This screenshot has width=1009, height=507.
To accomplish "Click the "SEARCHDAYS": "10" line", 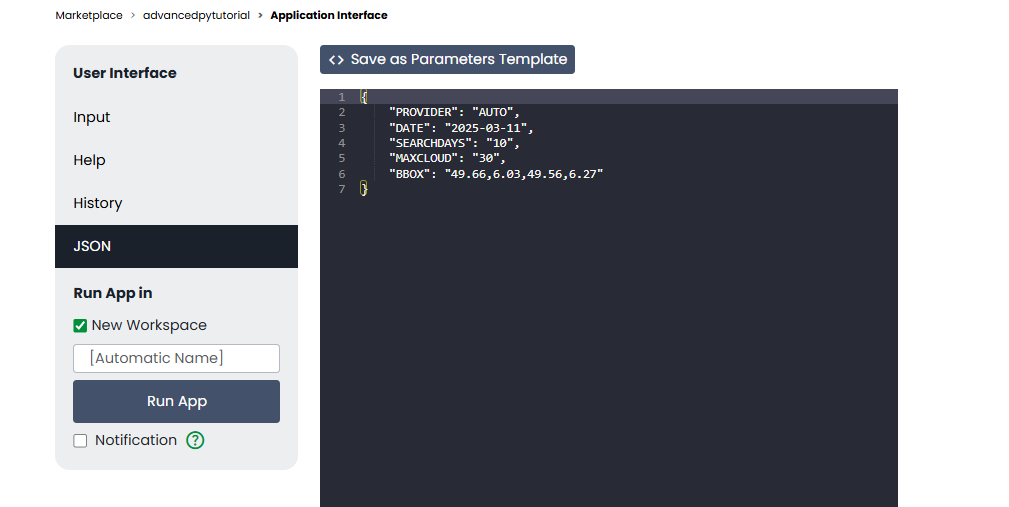I will [x=454, y=143].
